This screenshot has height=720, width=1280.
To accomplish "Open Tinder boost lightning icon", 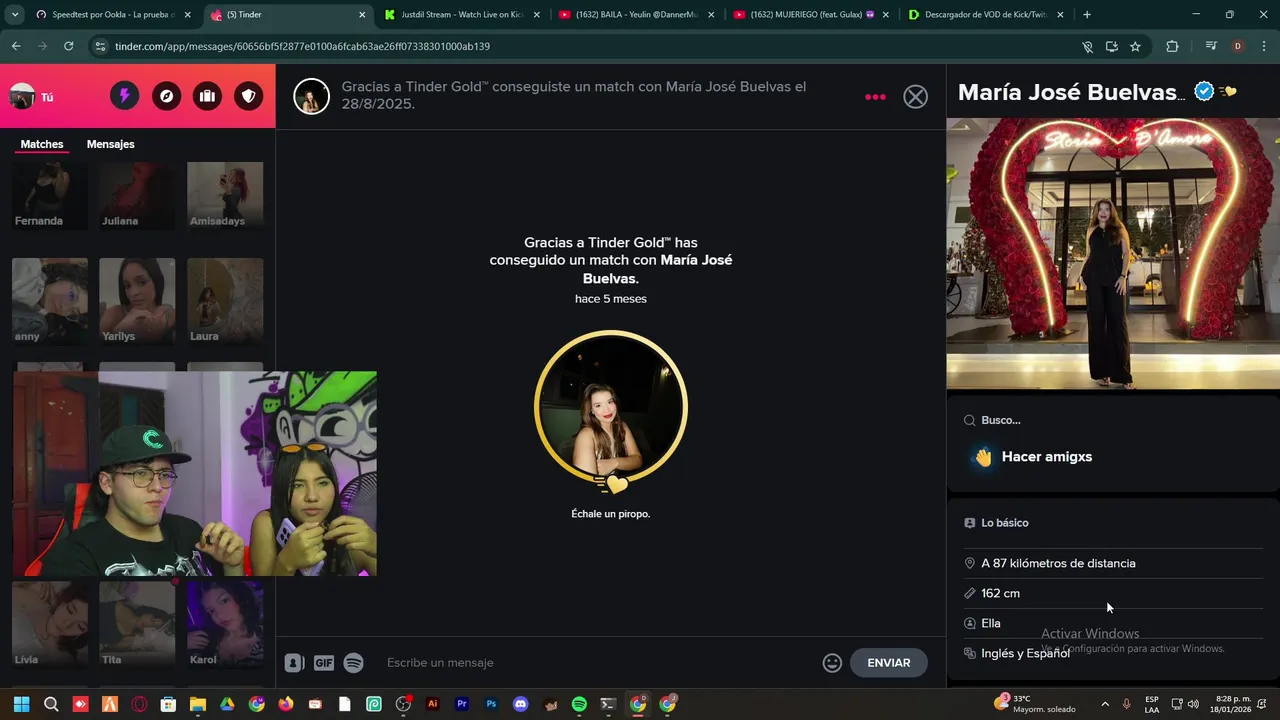I will point(124,96).
